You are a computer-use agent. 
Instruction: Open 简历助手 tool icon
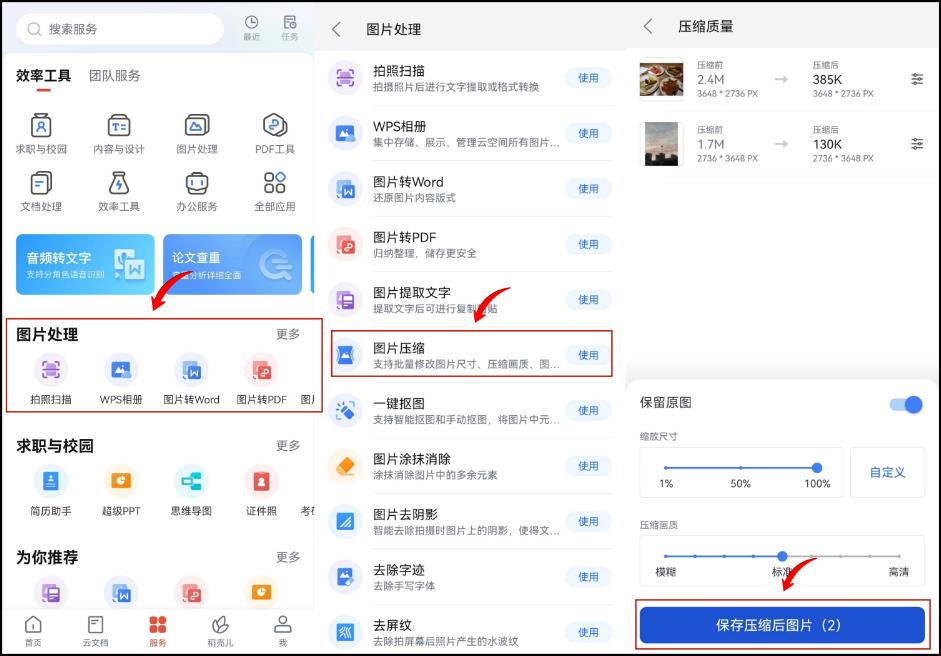(x=50, y=481)
